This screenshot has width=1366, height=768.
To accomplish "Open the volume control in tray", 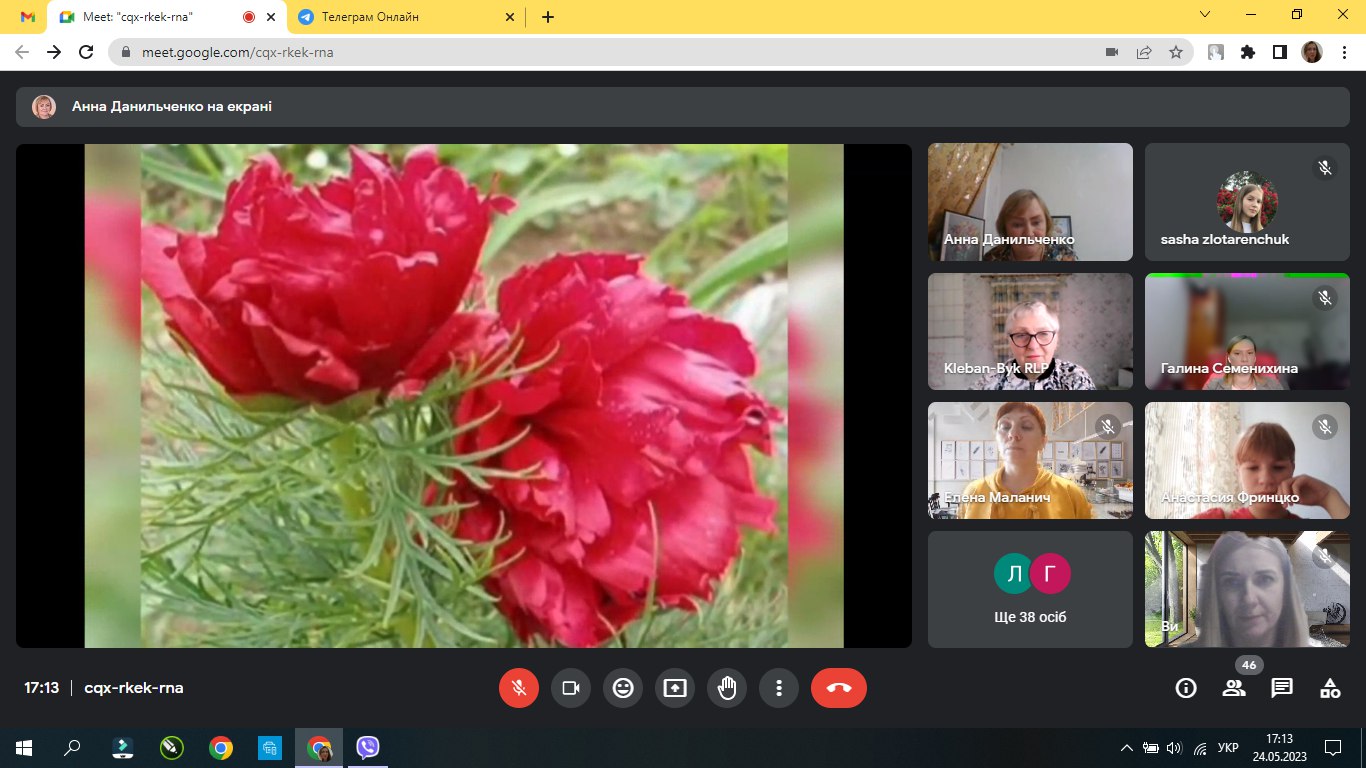I will (x=1174, y=747).
